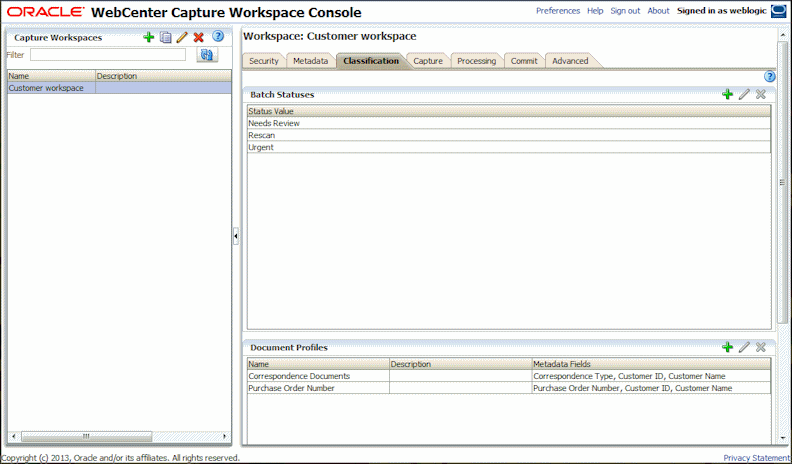Click the right scroll arrow of workspace list

point(225,436)
